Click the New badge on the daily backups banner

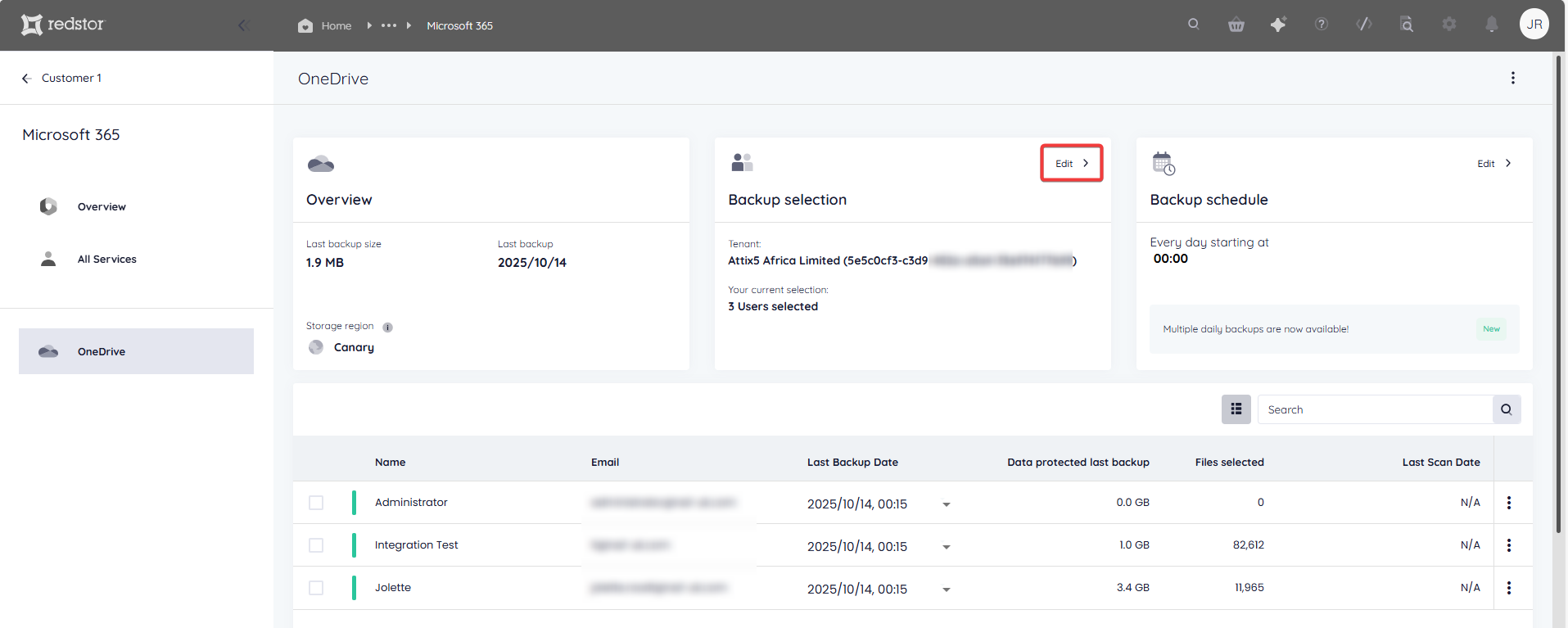(x=1492, y=329)
